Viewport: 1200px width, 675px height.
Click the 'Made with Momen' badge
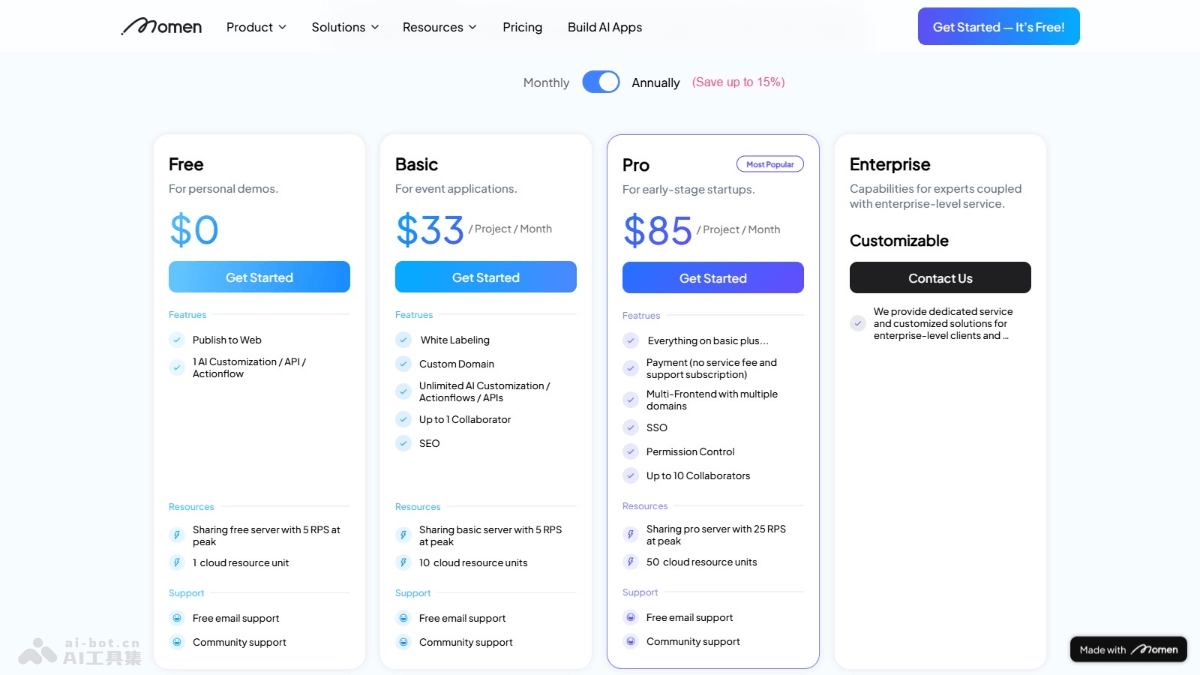(1128, 649)
